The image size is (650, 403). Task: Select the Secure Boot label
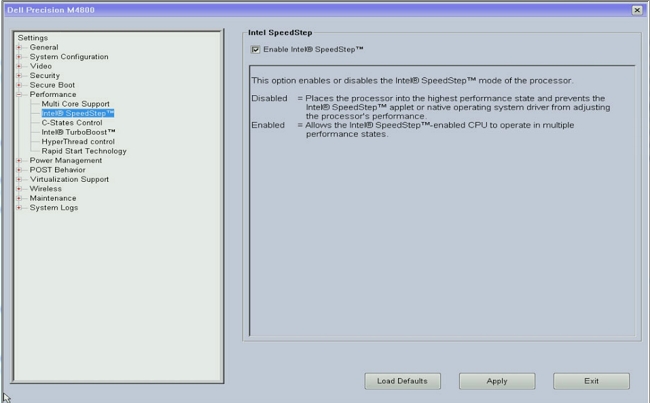click(52, 85)
